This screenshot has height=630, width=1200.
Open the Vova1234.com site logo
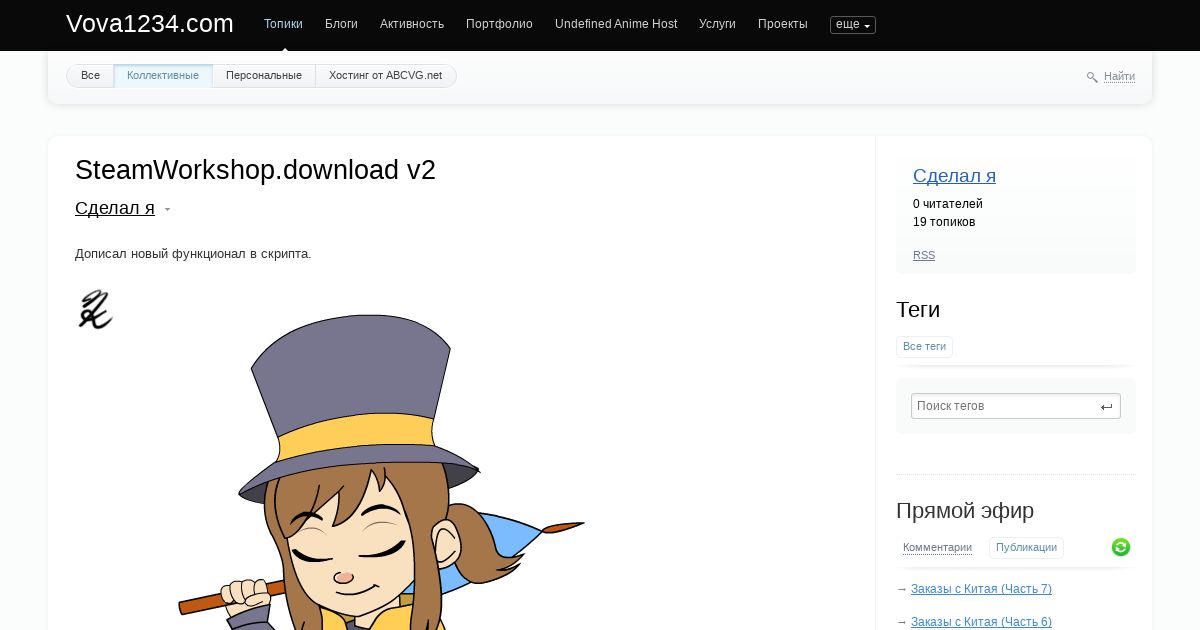point(150,24)
